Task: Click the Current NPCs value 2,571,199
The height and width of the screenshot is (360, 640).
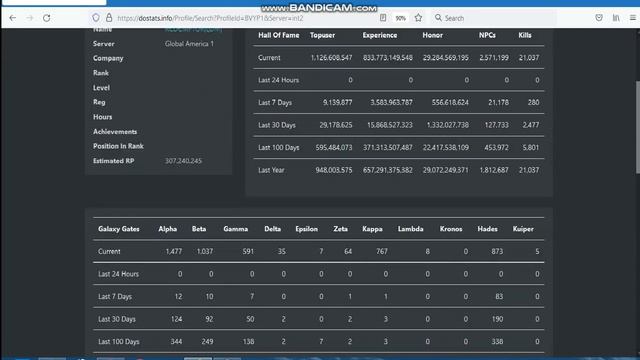Action: coord(494,58)
